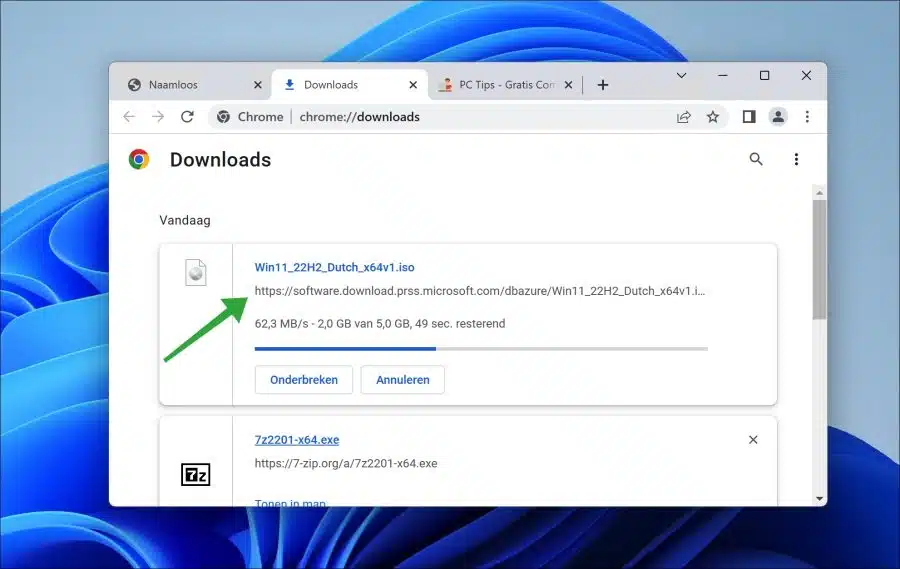This screenshot has height=569, width=900.
Task: Click the scrollbar down arrow
Action: click(x=820, y=498)
